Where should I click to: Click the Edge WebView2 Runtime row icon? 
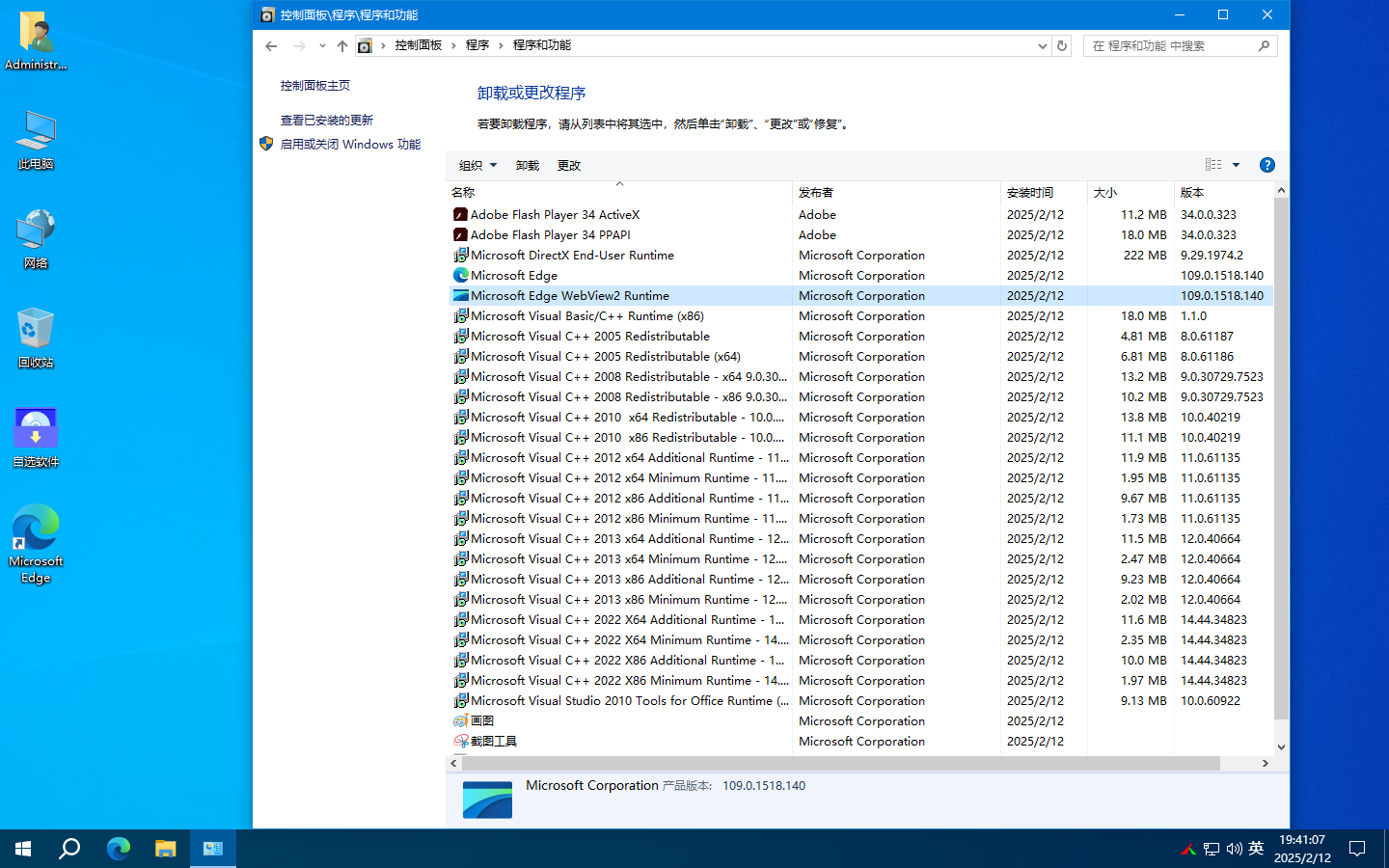461,296
